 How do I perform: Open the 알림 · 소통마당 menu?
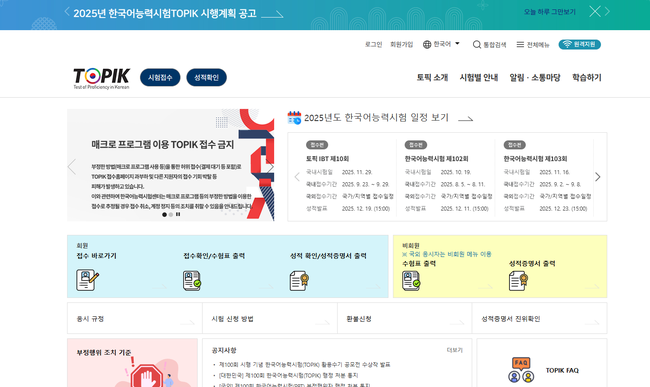point(535,77)
